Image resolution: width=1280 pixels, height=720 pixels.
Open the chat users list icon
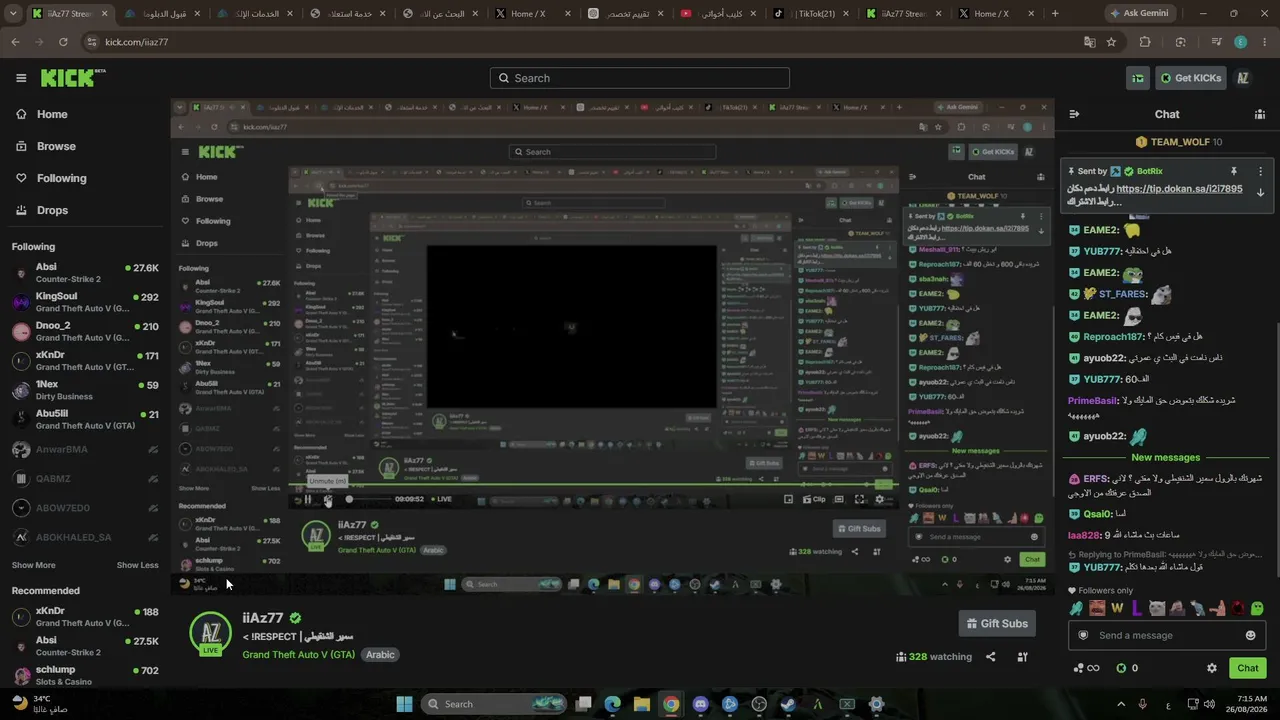(x=1260, y=114)
